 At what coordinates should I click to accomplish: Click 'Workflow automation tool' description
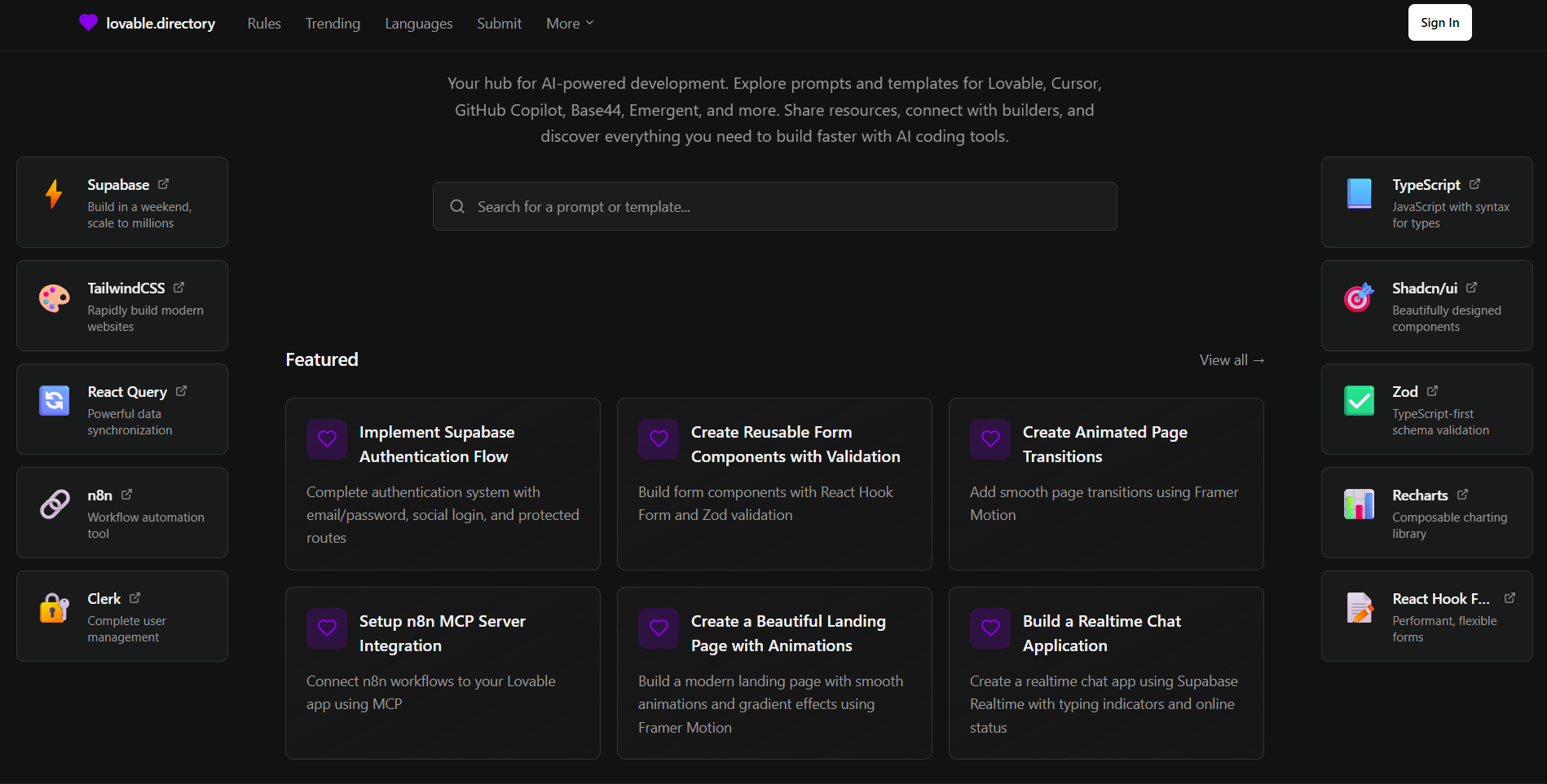pos(146,526)
